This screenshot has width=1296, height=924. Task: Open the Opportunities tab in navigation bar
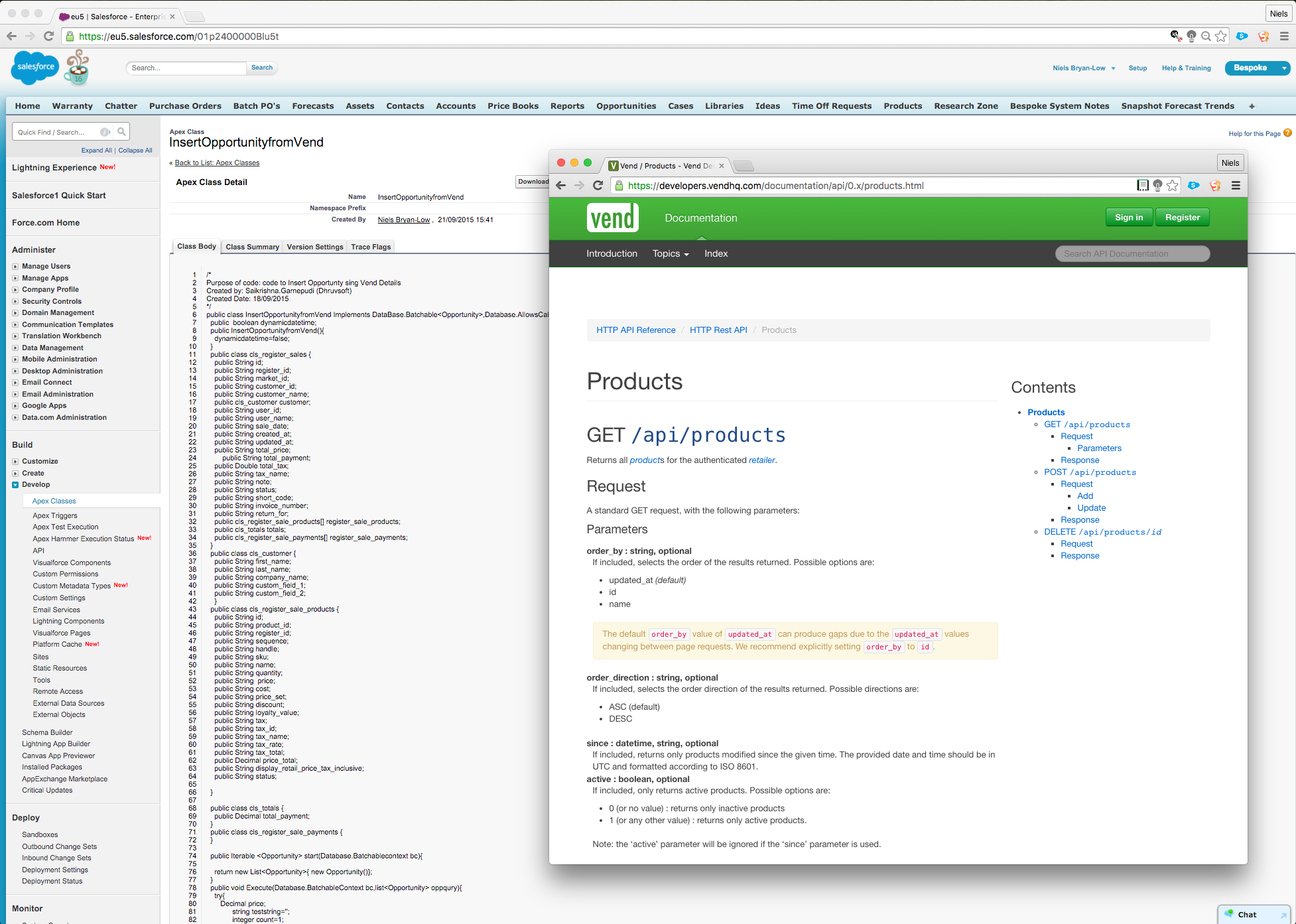(x=625, y=106)
